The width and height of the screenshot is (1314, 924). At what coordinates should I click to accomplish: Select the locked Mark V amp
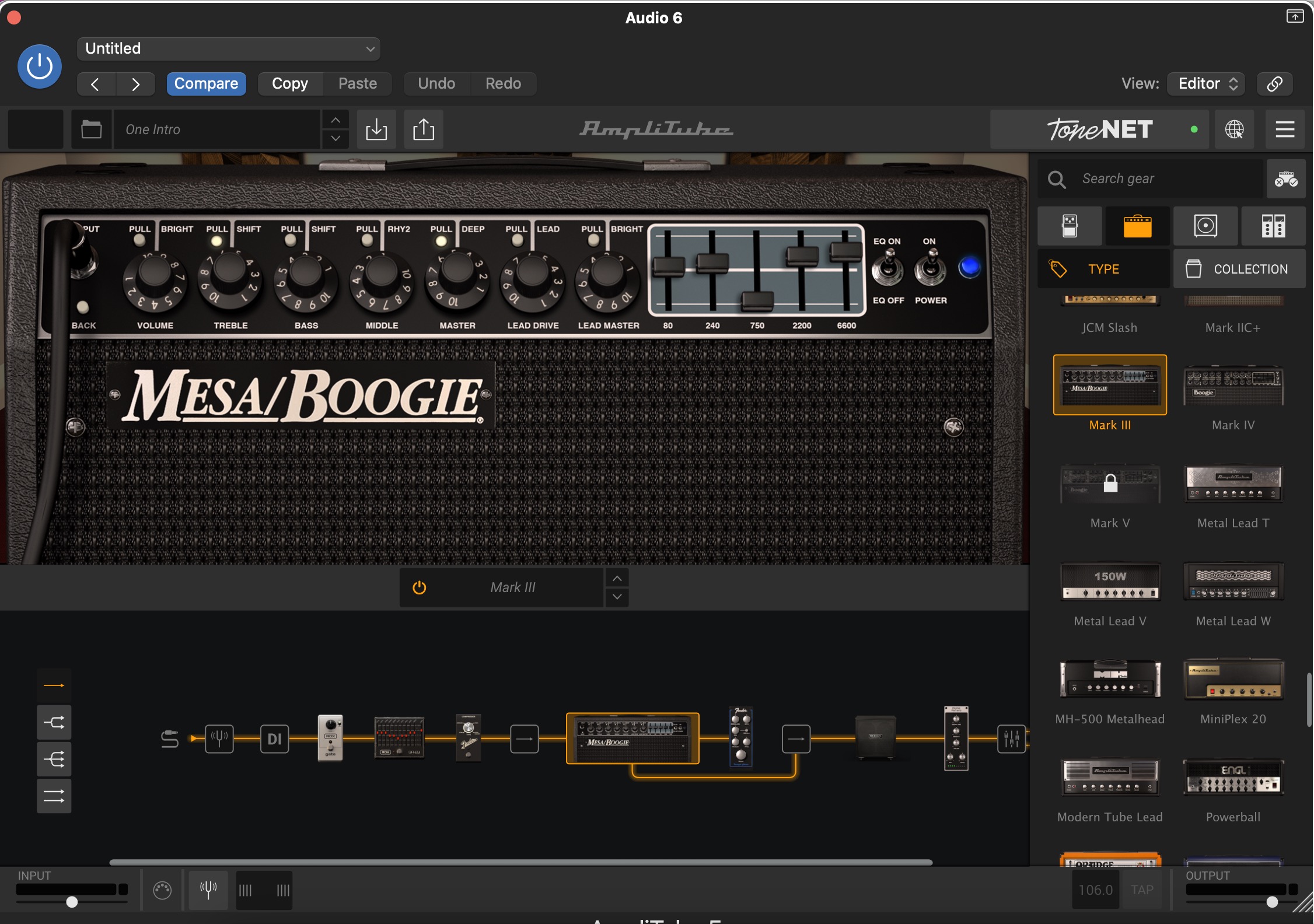click(x=1110, y=484)
